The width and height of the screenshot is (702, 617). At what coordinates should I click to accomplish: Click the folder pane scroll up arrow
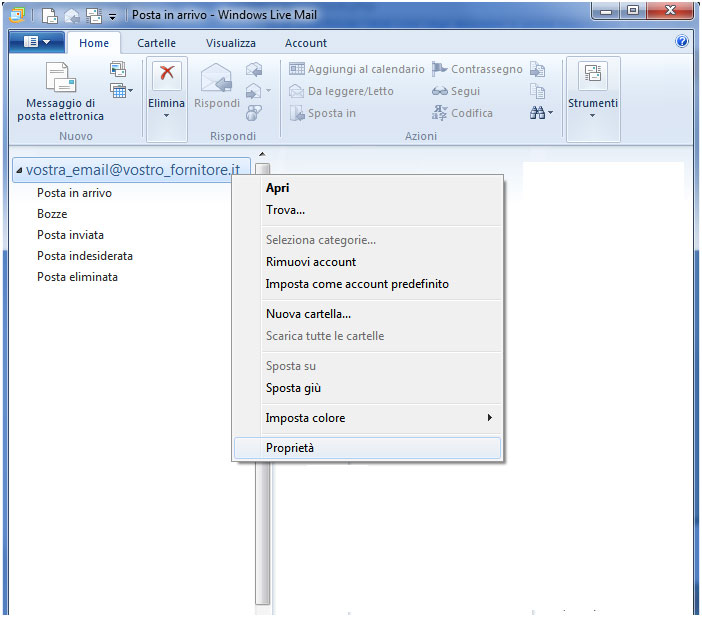pos(262,154)
